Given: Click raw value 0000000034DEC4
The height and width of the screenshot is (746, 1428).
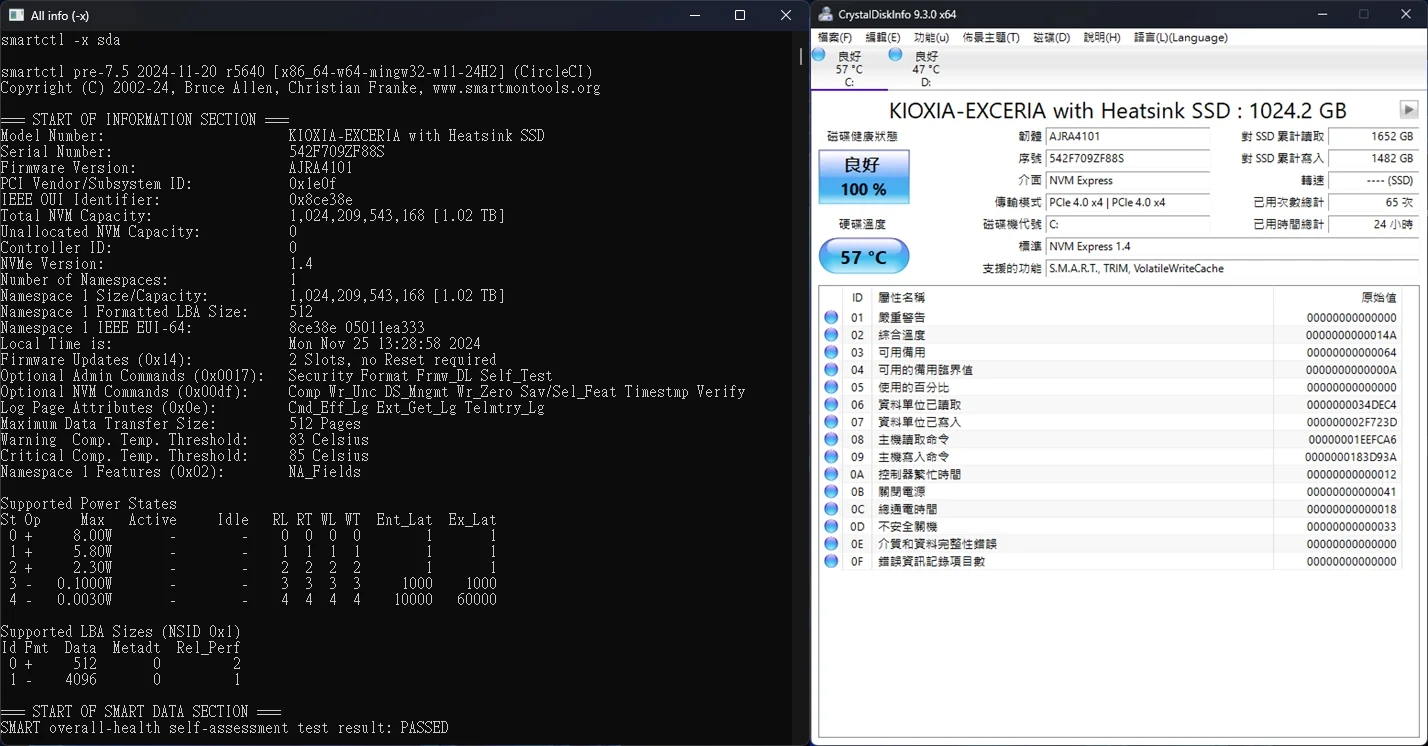Looking at the screenshot, I should point(1351,405).
